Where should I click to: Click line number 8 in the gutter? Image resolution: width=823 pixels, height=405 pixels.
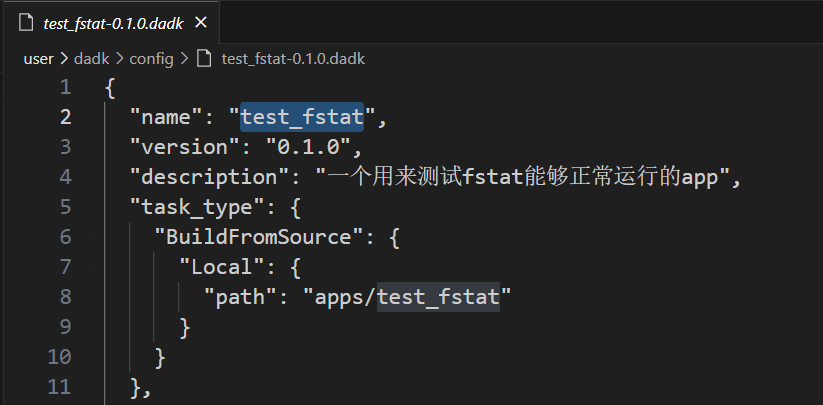point(65,297)
